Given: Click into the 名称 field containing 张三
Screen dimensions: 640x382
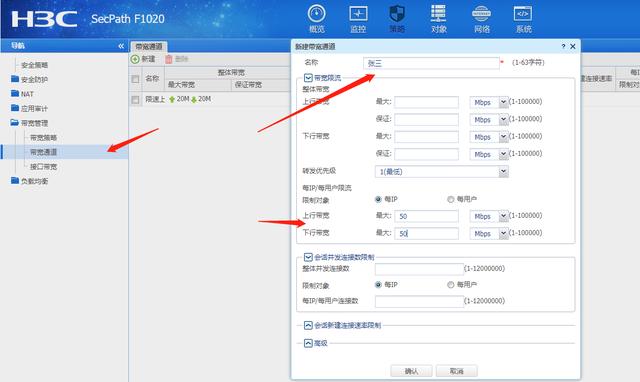Looking at the screenshot, I should (431, 63).
